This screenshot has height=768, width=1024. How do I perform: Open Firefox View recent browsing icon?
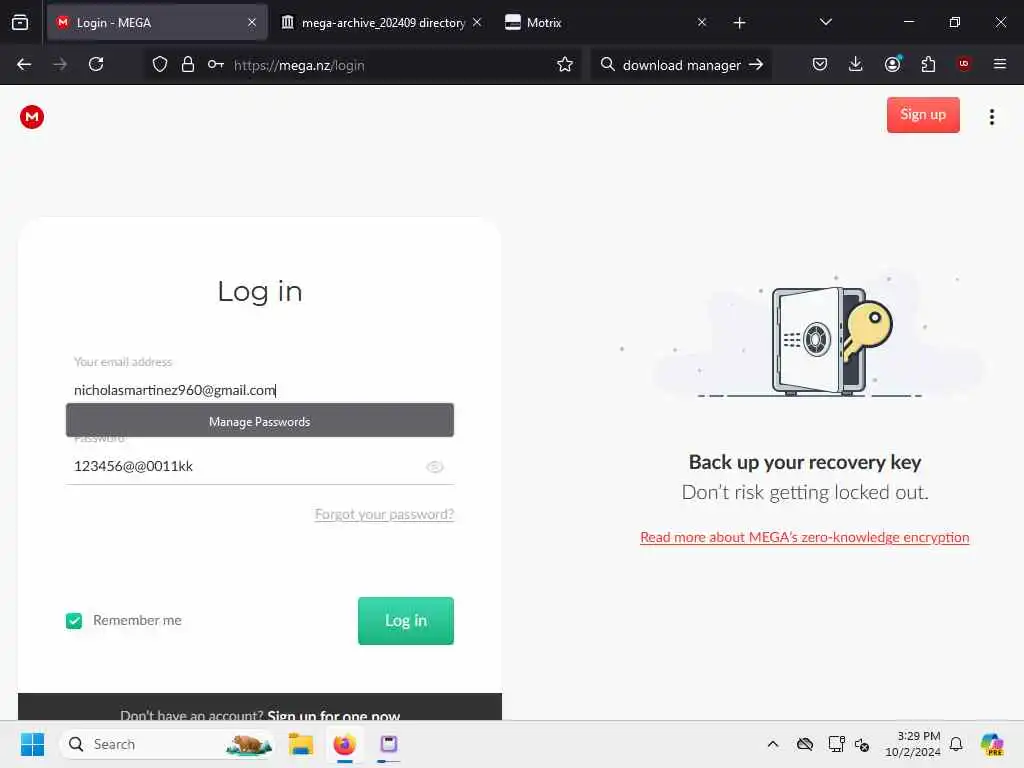(20, 23)
